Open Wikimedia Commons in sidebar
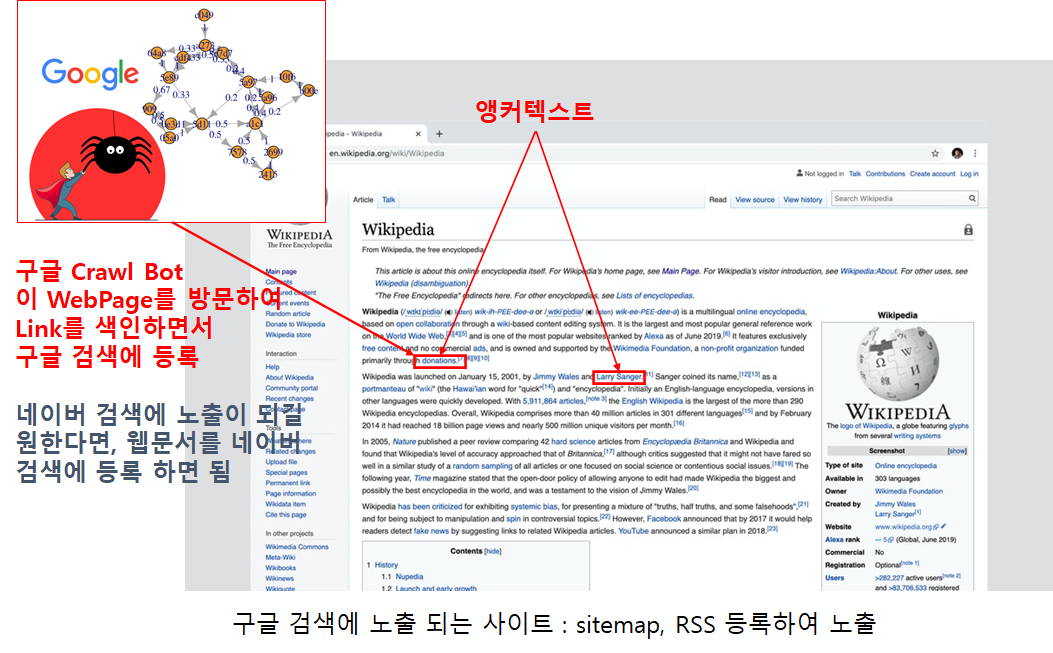Screen dimensions: 1053x653 pyautogui.click(x=297, y=547)
